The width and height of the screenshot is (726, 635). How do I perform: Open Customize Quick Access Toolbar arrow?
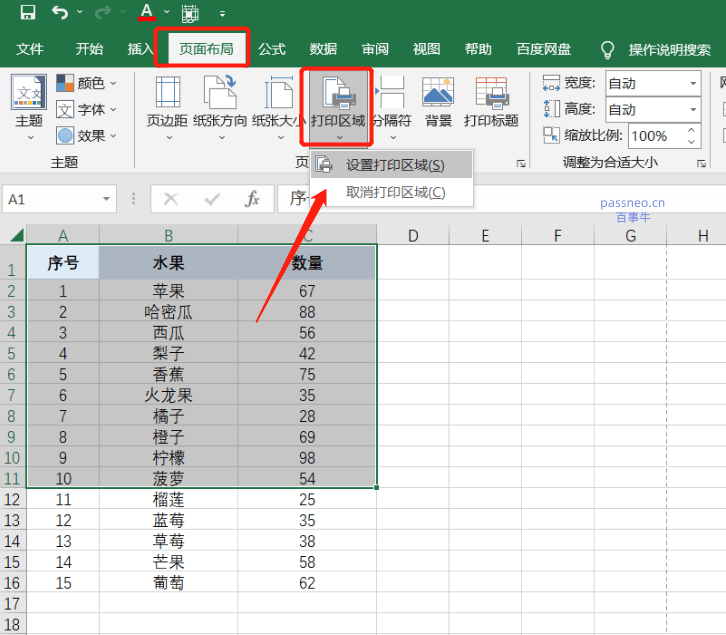[x=223, y=14]
